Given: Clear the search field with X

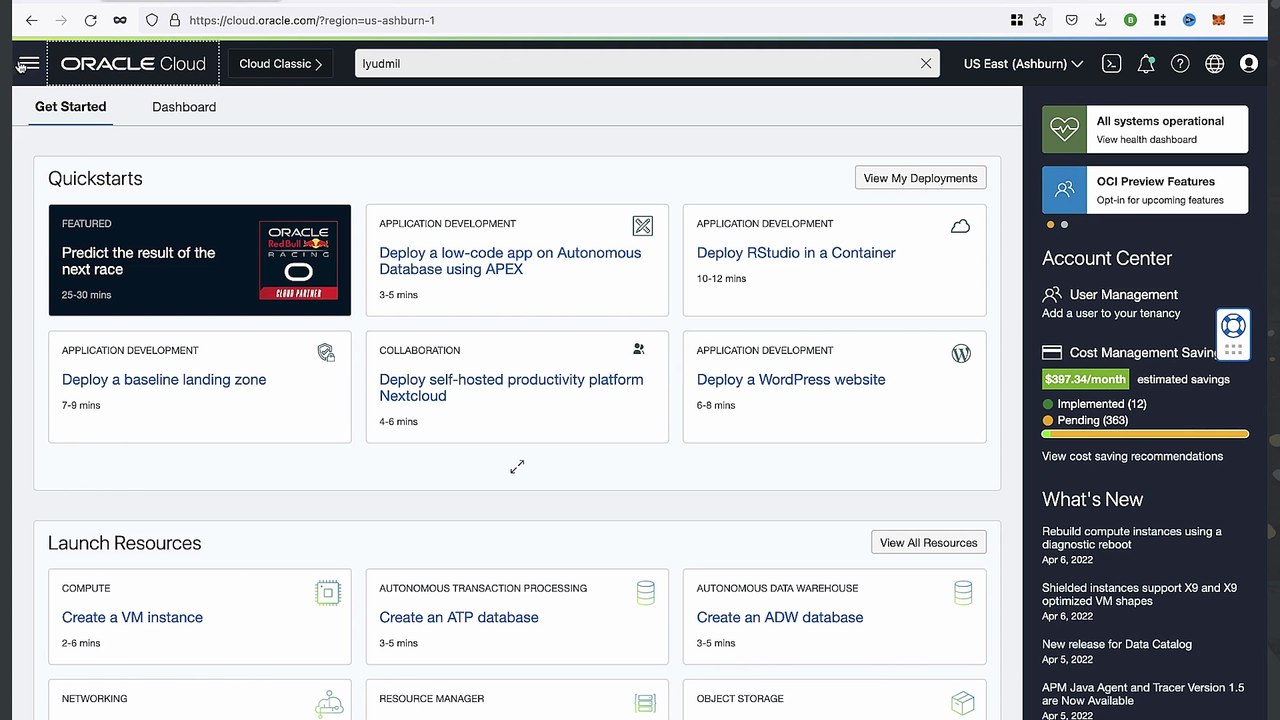Looking at the screenshot, I should pyautogui.click(x=926, y=63).
